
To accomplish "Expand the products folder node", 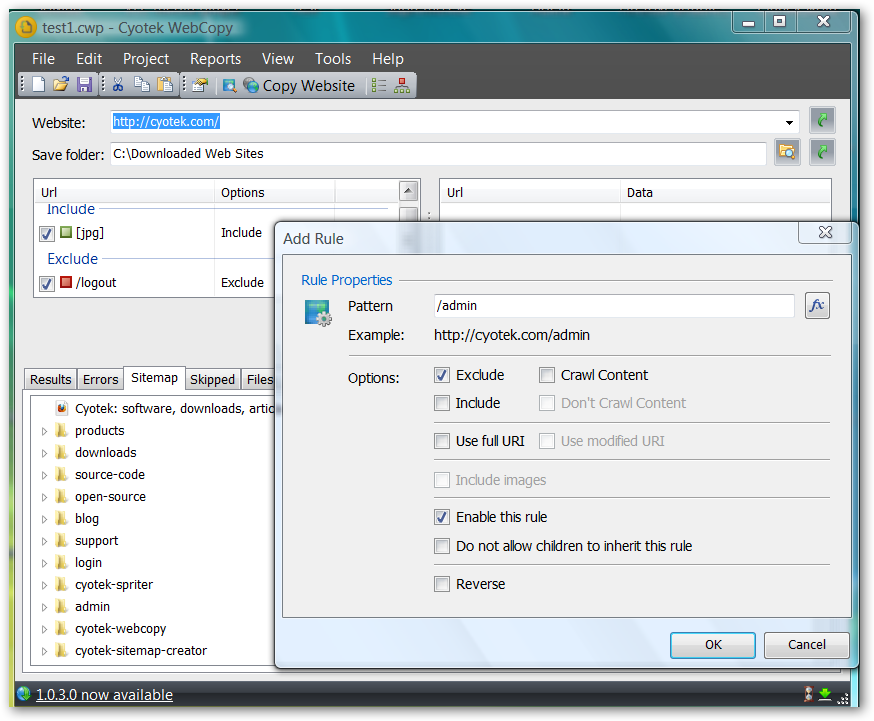I will point(45,431).
